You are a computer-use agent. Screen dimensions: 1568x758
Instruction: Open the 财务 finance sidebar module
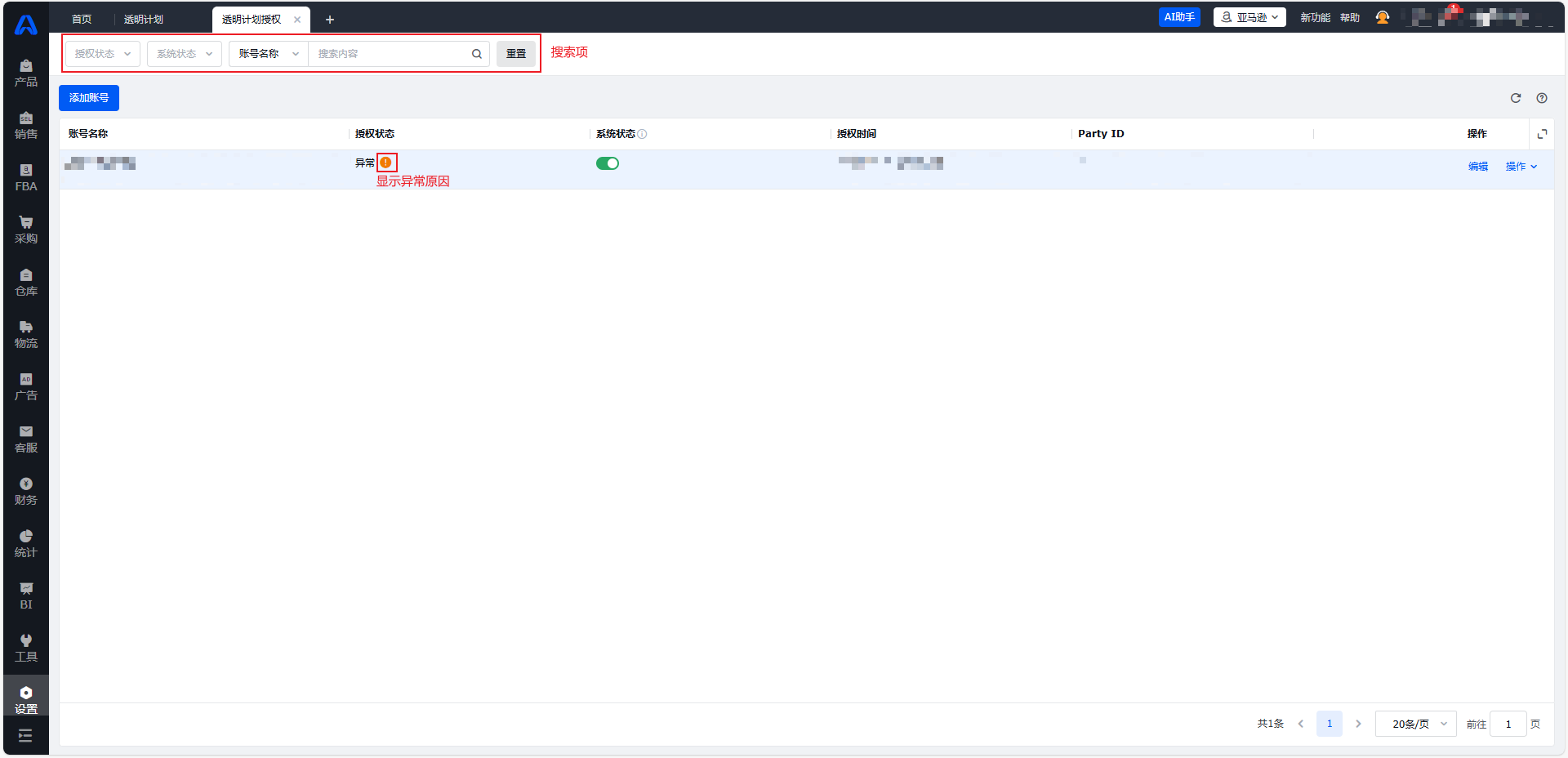[26, 491]
